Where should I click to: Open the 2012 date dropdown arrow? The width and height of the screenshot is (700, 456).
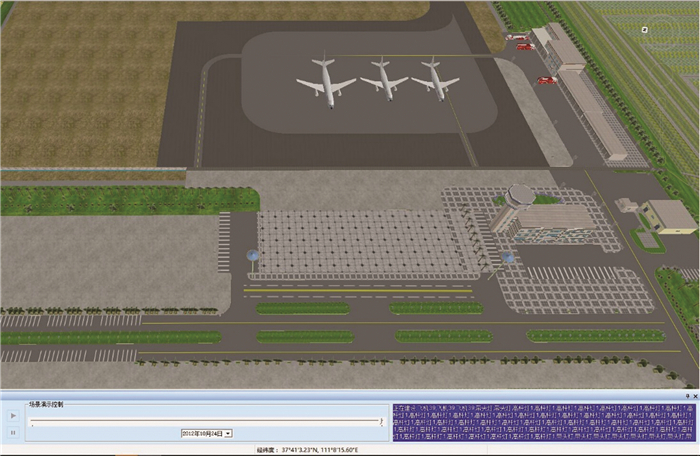(x=228, y=433)
